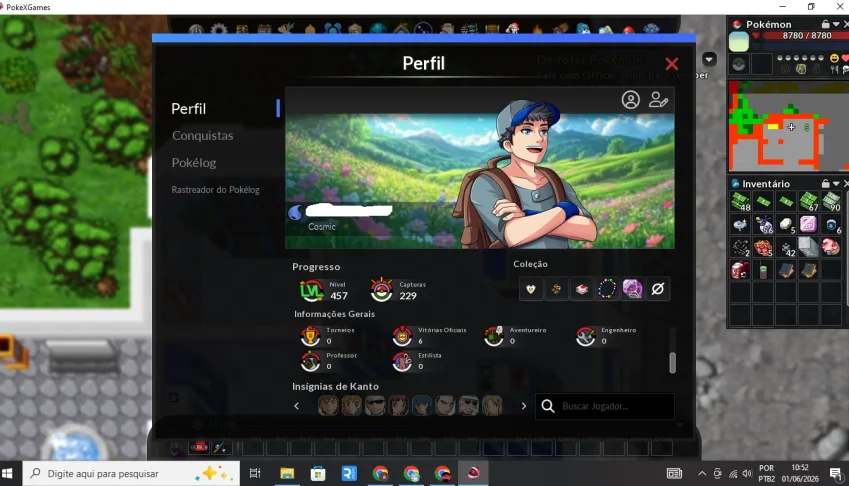Click the search magnifier in Buscar Jogador
Screen dimensions: 849x486
pyautogui.click(x=548, y=406)
